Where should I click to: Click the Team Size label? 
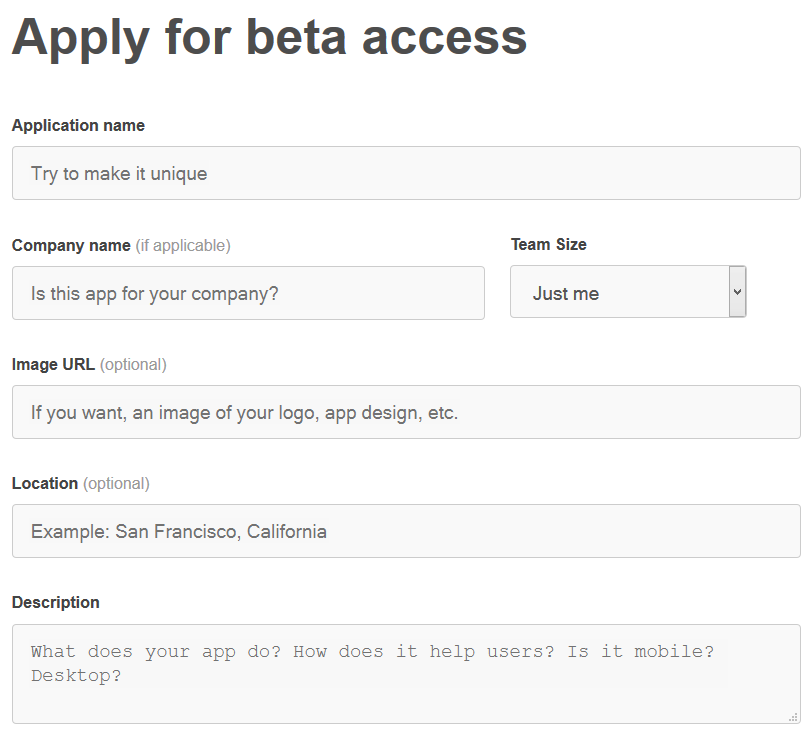(548, 244)
